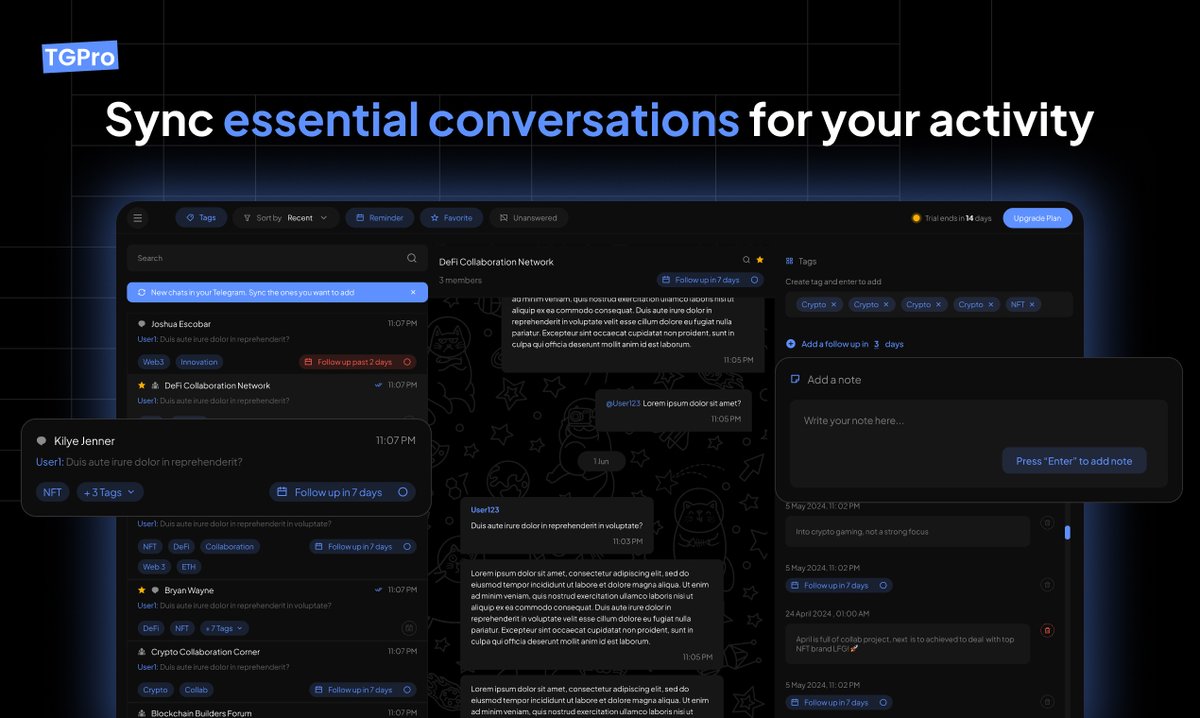Click the Press Enter to add note button

click(x=1074, y=461)
